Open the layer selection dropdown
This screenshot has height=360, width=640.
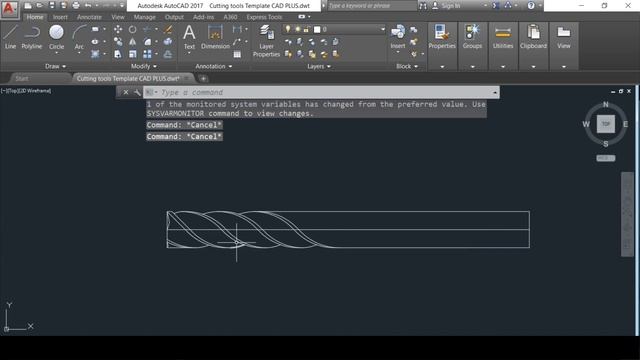382,29
